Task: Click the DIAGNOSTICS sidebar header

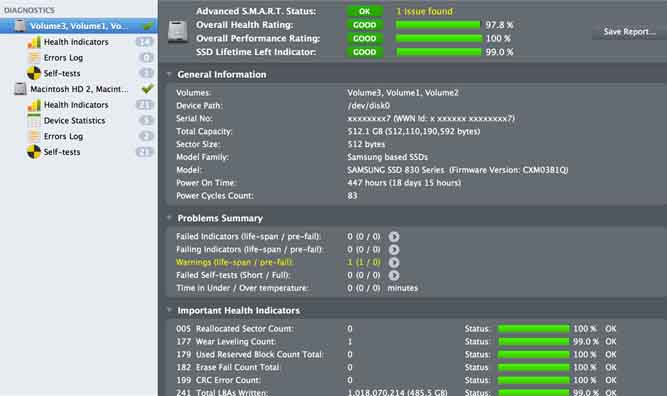Action: (29, 10)
